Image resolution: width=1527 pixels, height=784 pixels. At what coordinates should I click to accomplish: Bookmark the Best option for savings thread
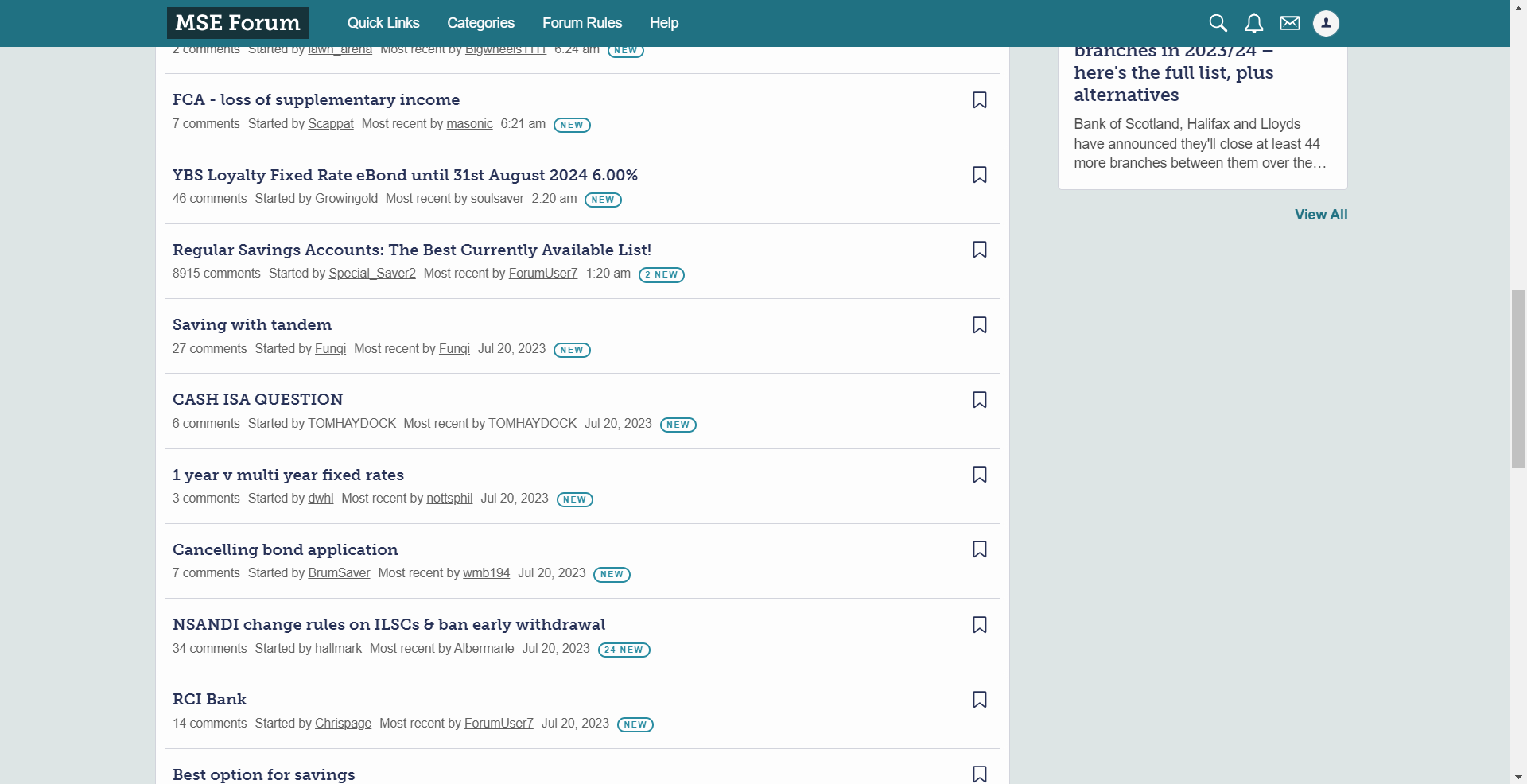point(980,774)
